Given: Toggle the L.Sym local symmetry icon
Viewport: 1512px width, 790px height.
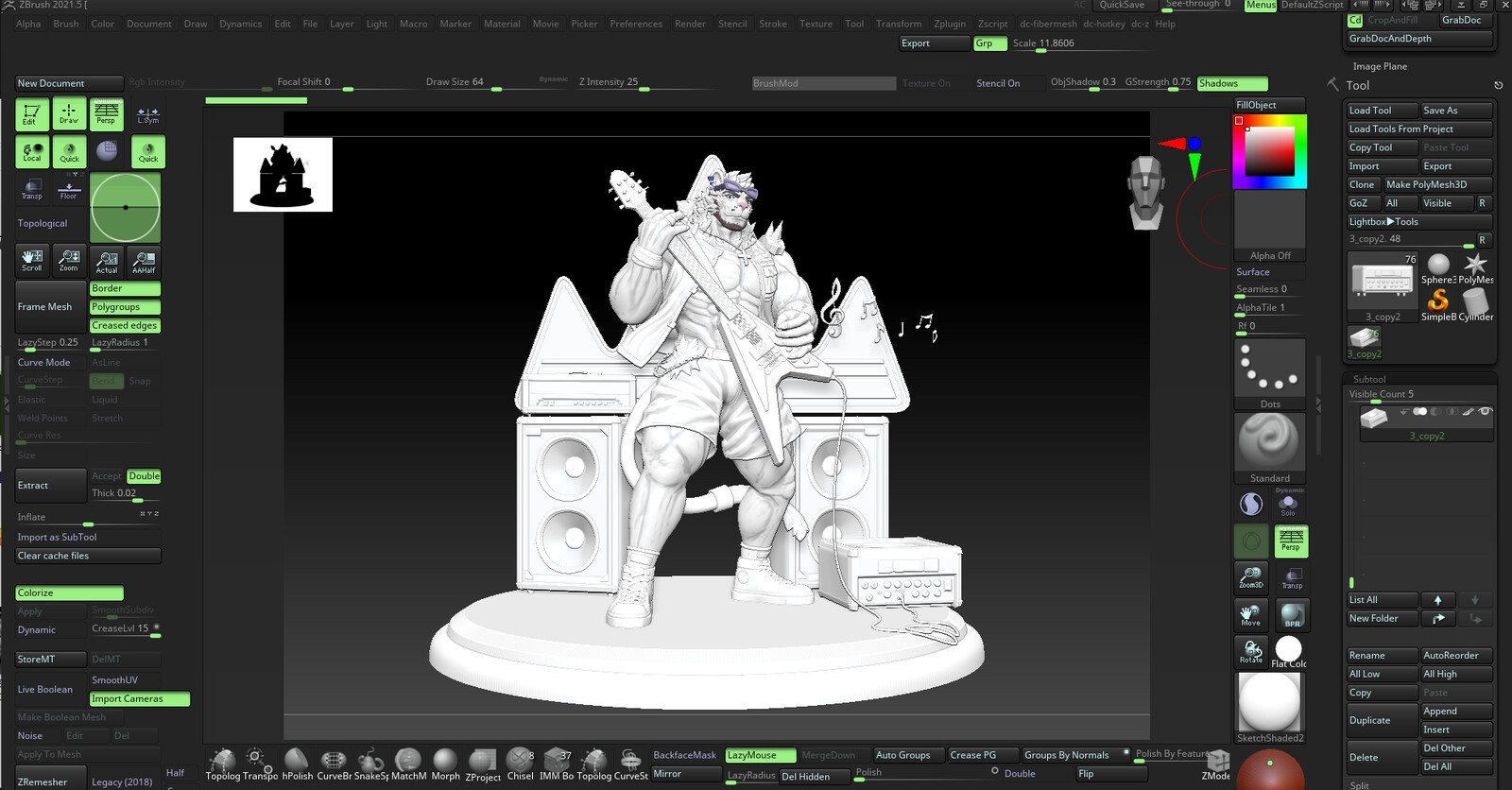Looking at the screenshot, I should (148, 114).
